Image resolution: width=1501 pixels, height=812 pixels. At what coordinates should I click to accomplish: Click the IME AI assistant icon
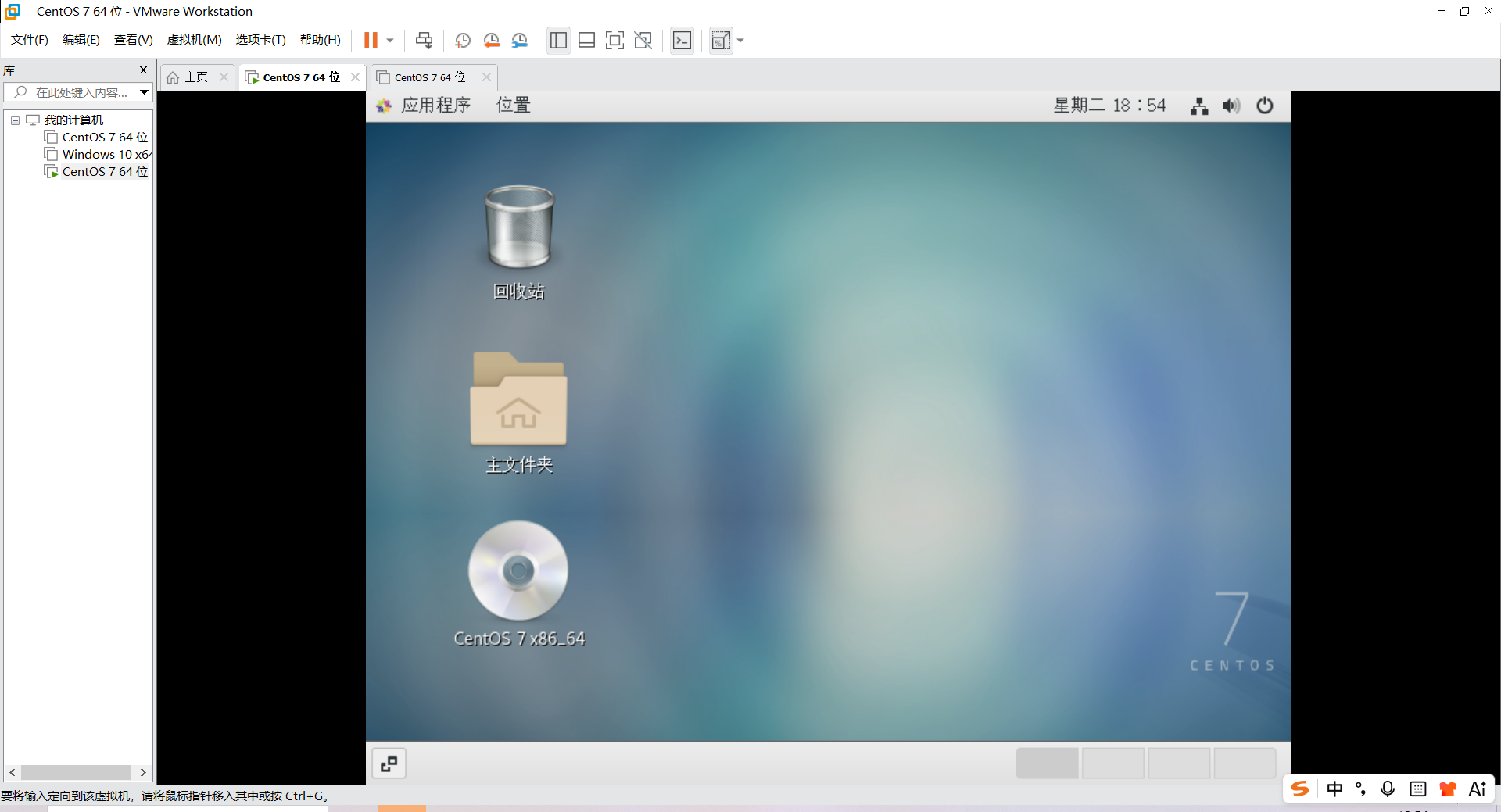(1478, 789)
